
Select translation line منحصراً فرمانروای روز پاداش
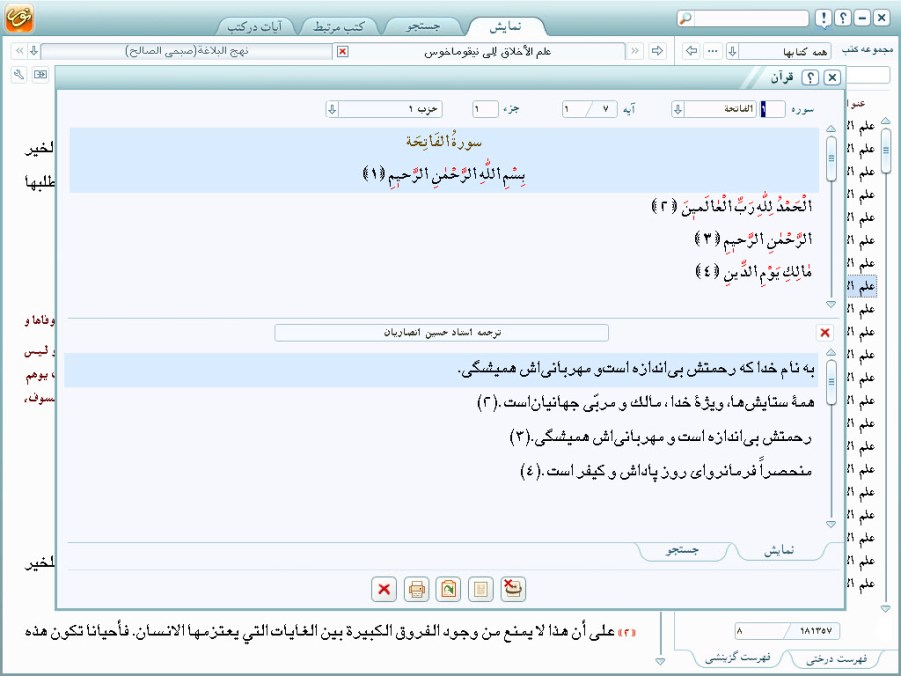click(x=666, y=471)
